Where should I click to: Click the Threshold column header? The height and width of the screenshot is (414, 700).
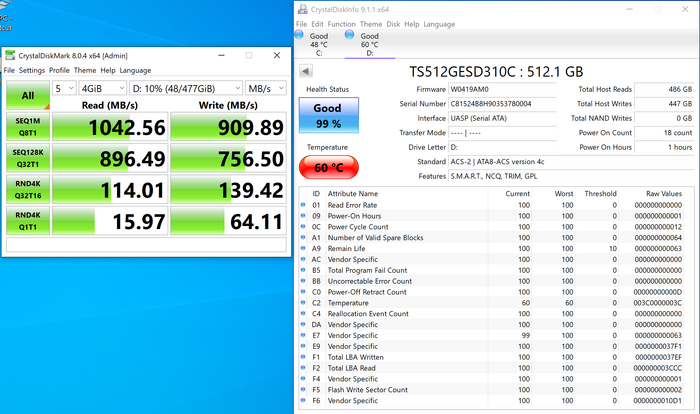point(600,193)
